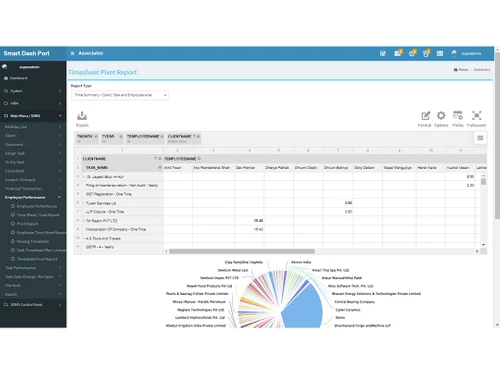Expand the SDMS Control Panel menu
500x375 pixels.
pyautogui.click(x=33, y=304)
